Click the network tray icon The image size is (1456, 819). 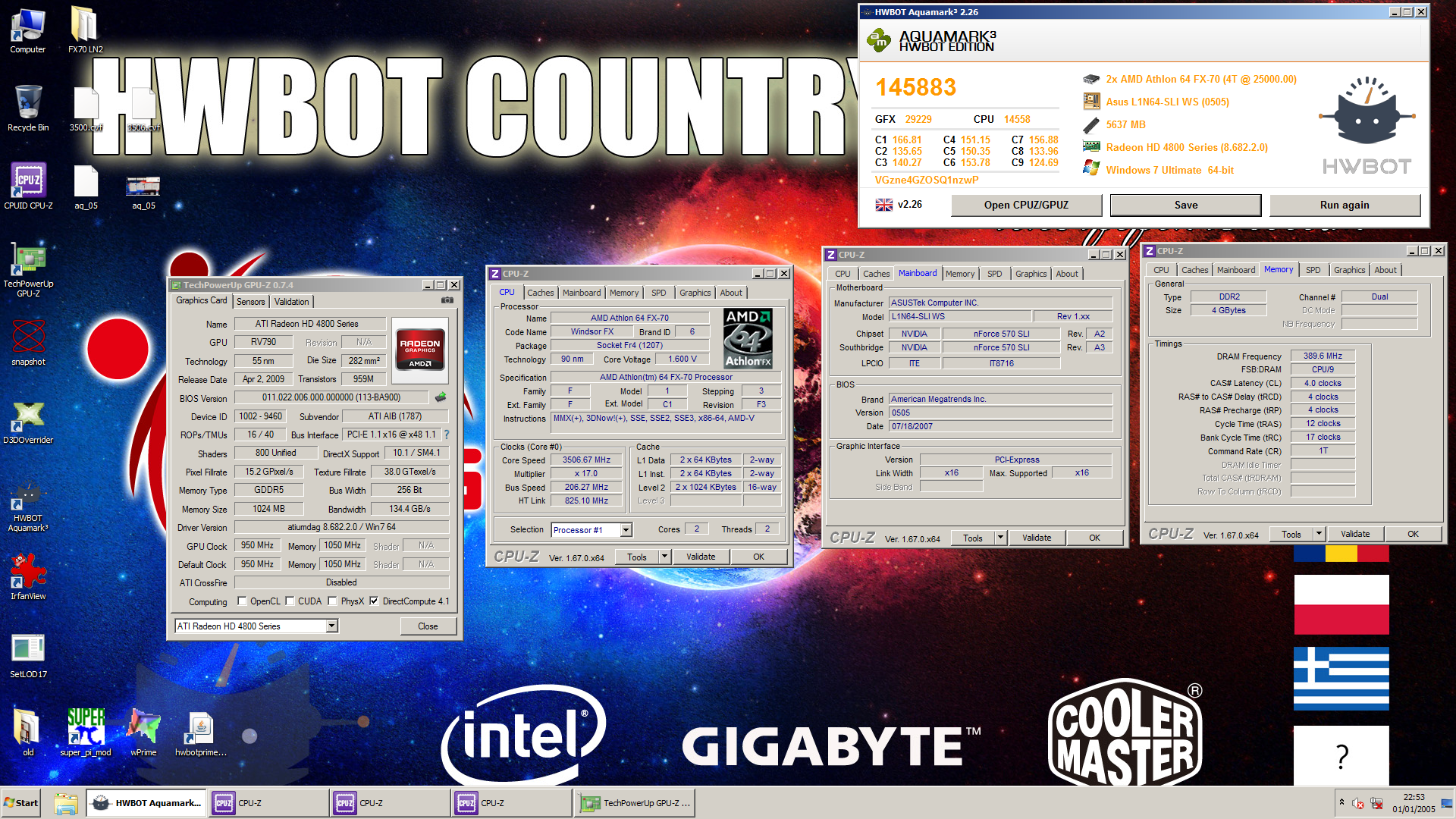pyautogui.click(x=1376, y=803)
